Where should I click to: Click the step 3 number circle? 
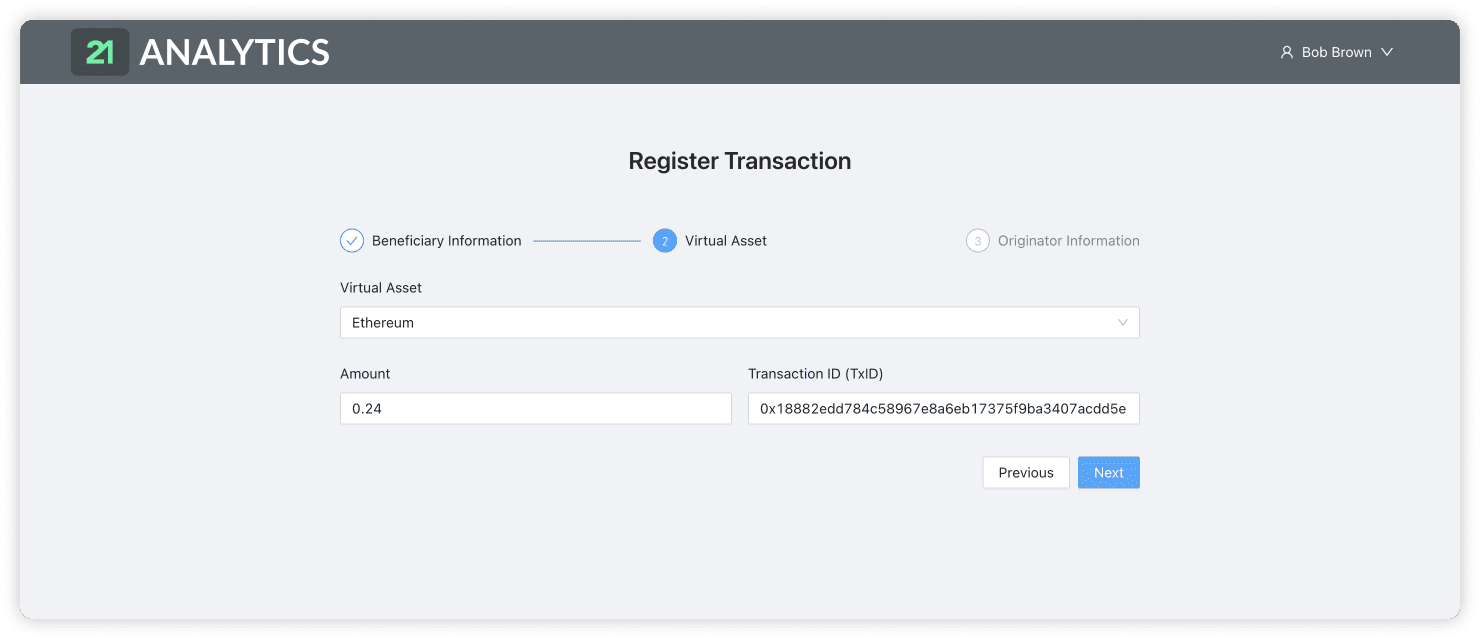(x=978, y=241)
